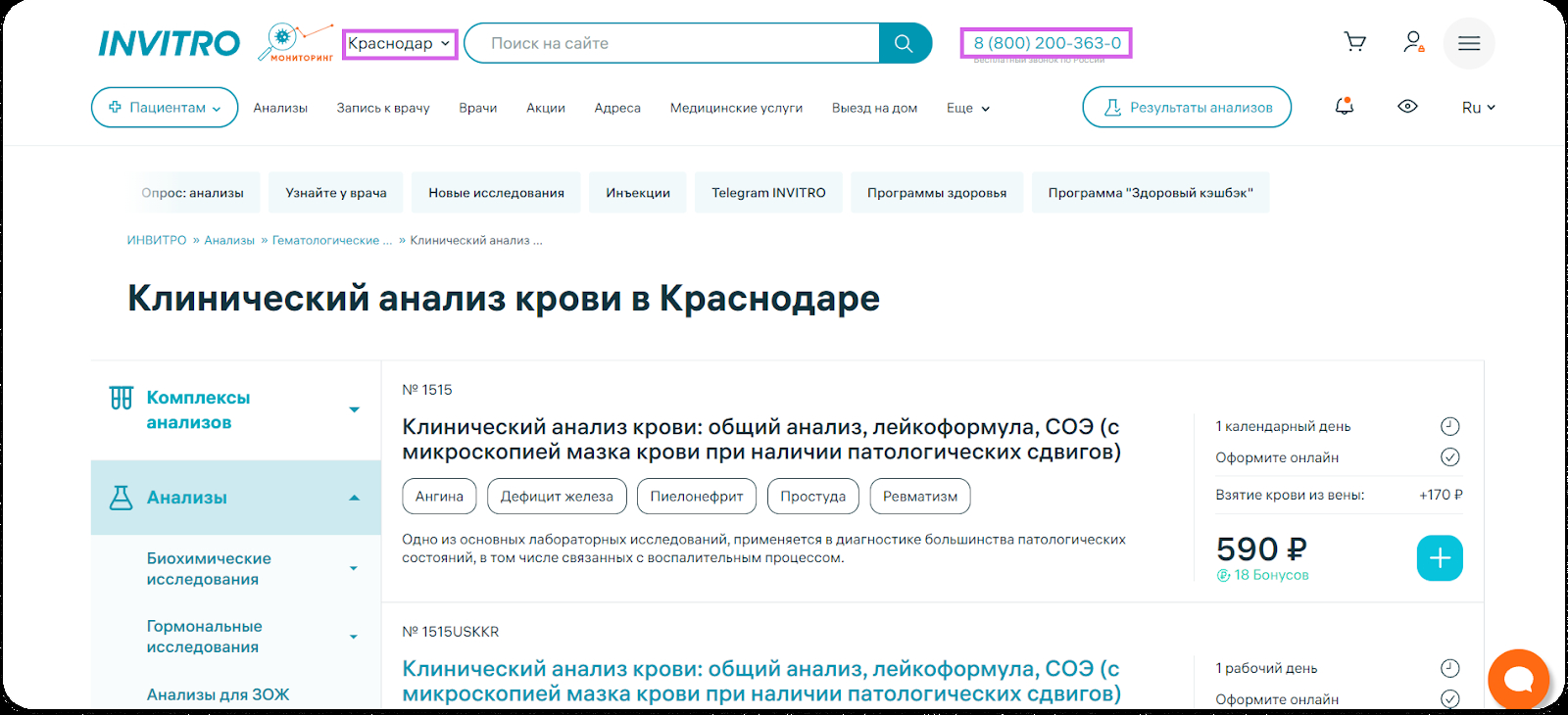Collapse the Анализы sidebar section
This screenshot has height=715, width=1568.
click(355, 498)
